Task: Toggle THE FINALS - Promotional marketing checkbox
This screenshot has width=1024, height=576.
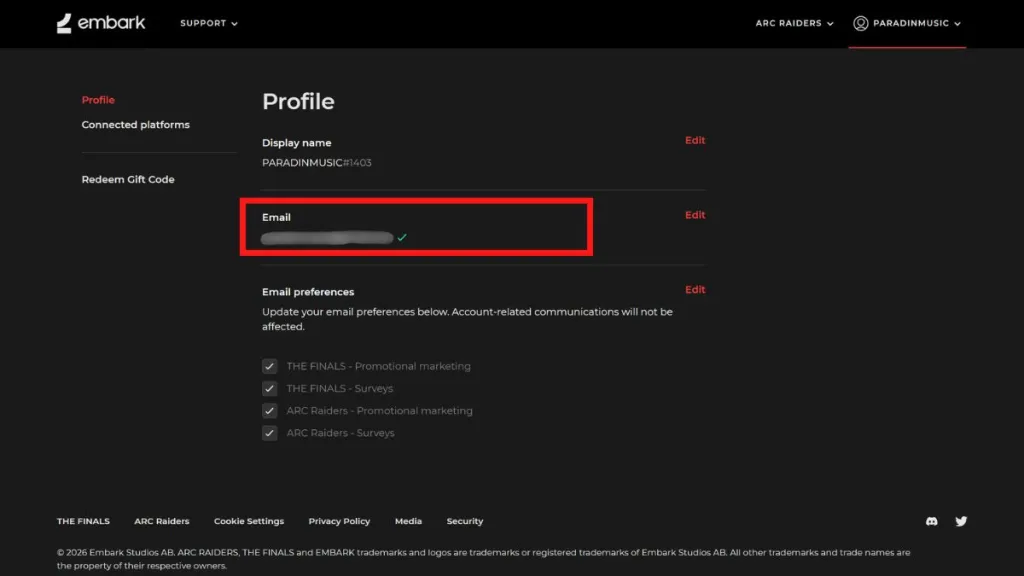Action: point(270,366)
